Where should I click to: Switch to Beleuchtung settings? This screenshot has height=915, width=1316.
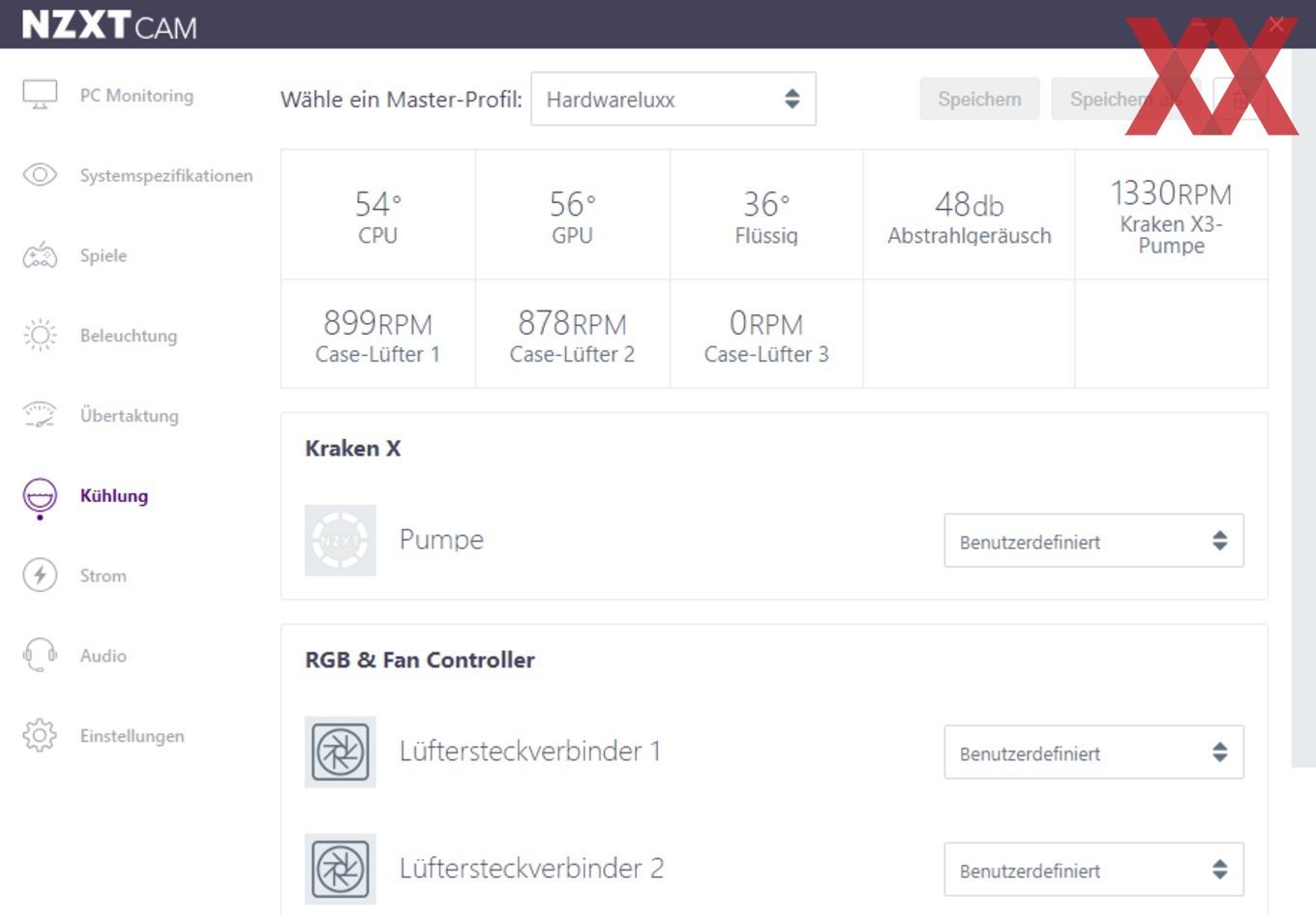pyautogui.click(x=129, y=336)
